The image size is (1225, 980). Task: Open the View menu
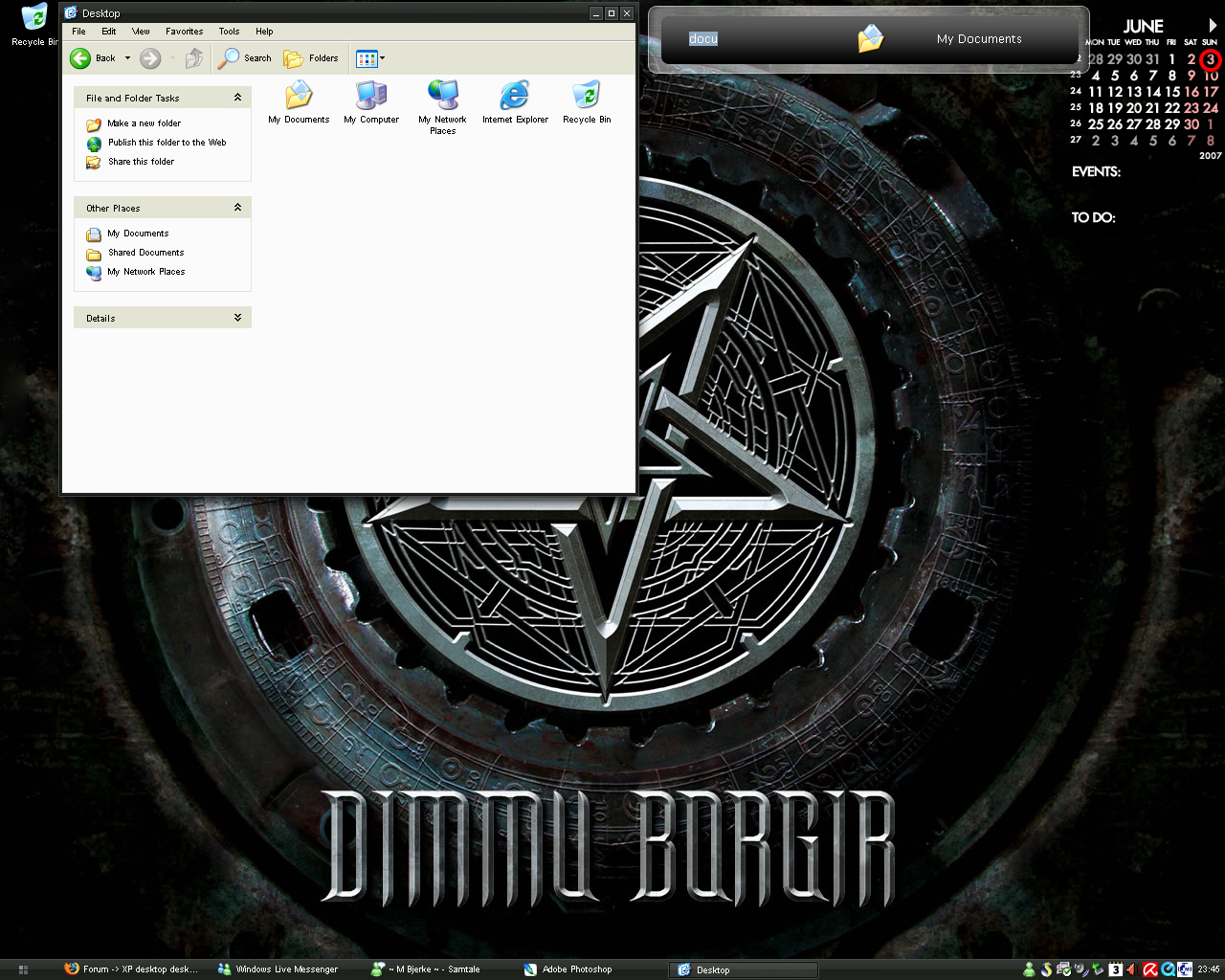(x=141, y=32)
